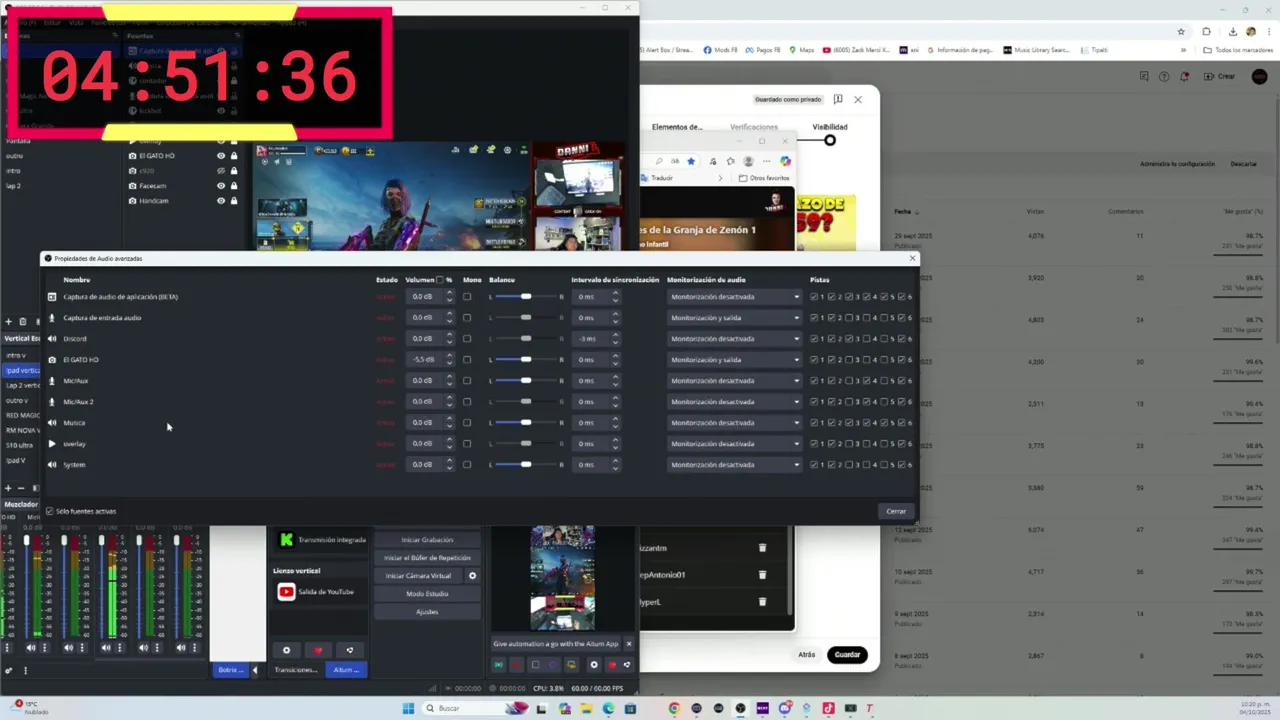This screenshot has width=1280, height=720.
Task: Click the speaker icon beside Discord
Action: click(x=52, y=339)
